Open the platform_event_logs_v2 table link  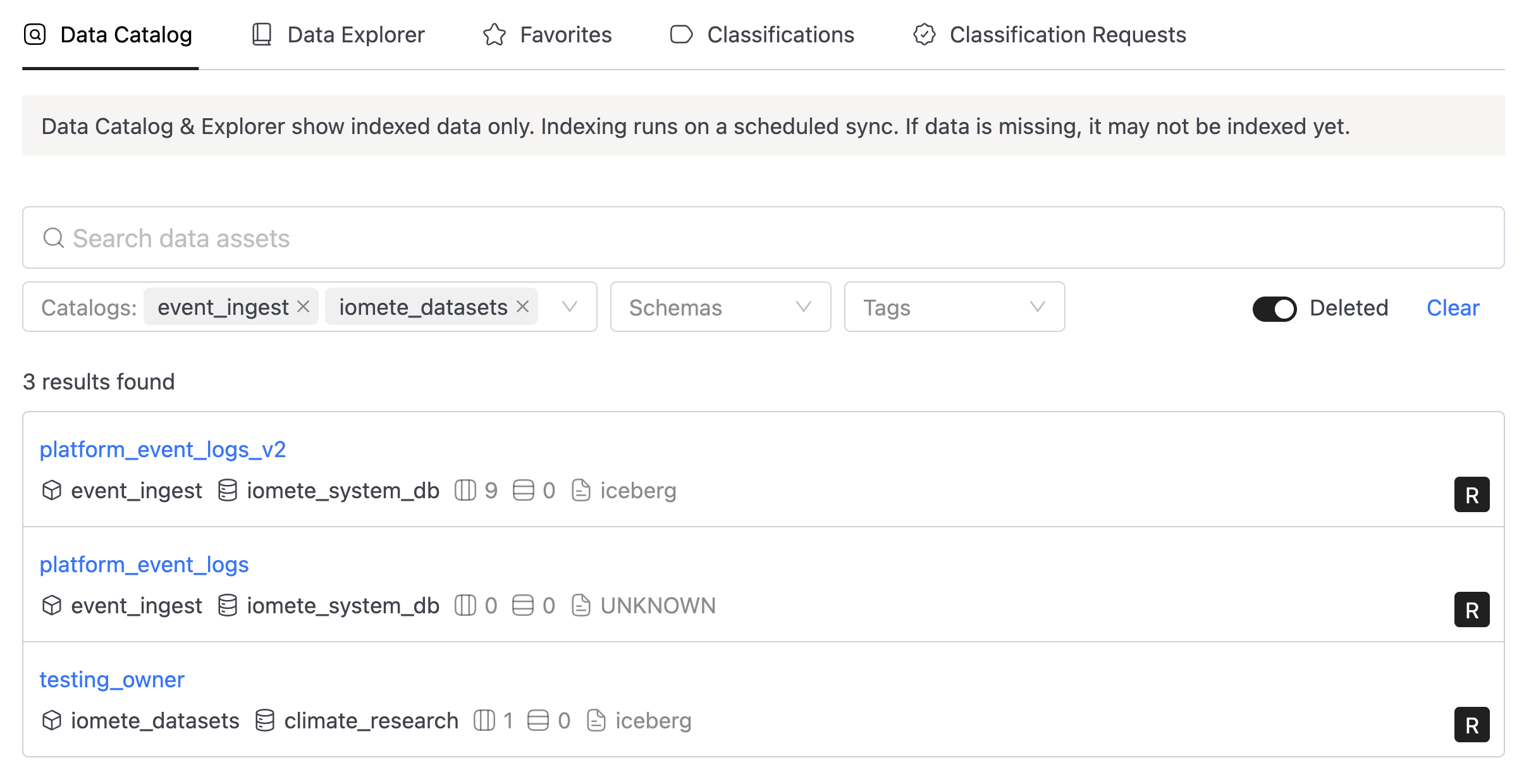coord(163,450)
